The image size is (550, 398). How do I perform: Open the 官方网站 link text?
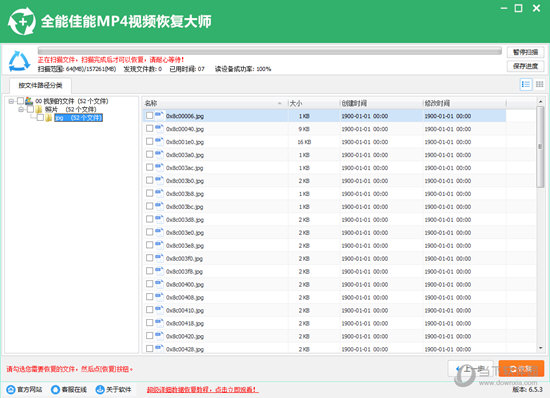tap(30, 390)
